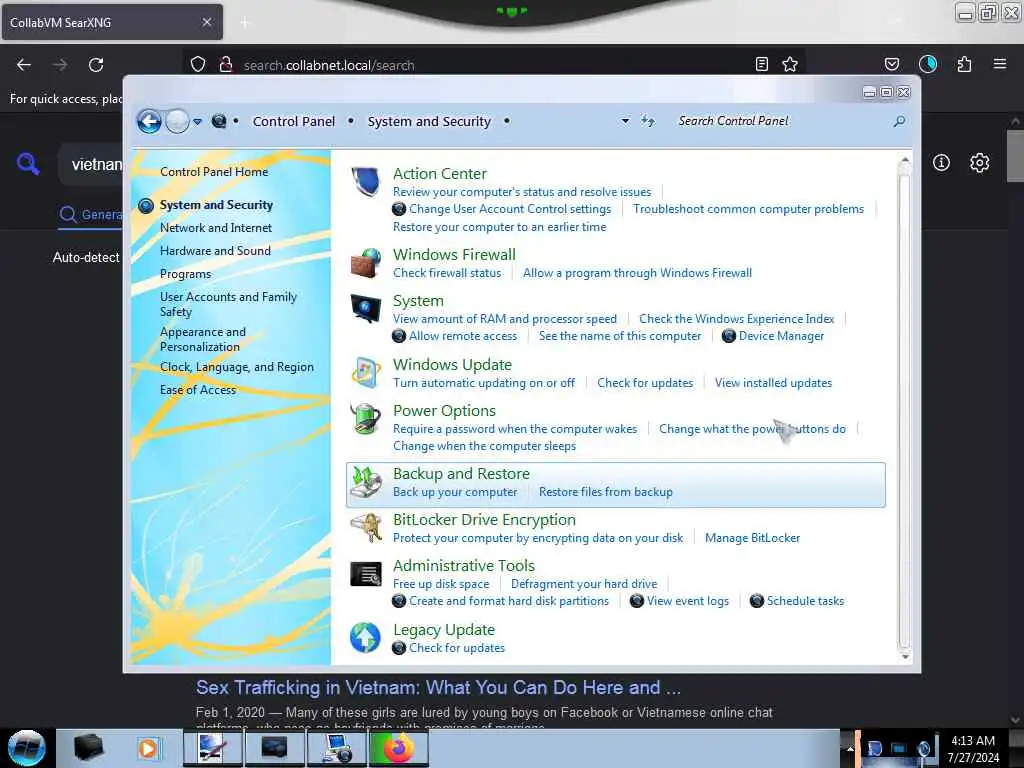This screenshot has width=1024, height=768.
Task: Open the Pocket save icon in Firefox
Action: point(891,64)
